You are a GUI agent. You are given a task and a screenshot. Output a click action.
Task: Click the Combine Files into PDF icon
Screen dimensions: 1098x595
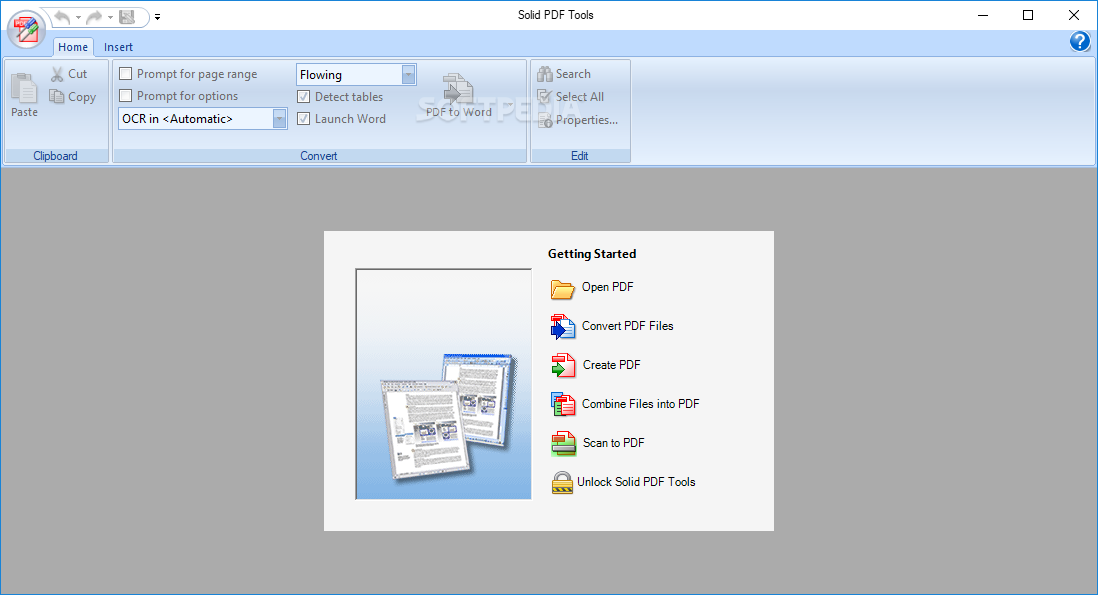click(563, 404)
